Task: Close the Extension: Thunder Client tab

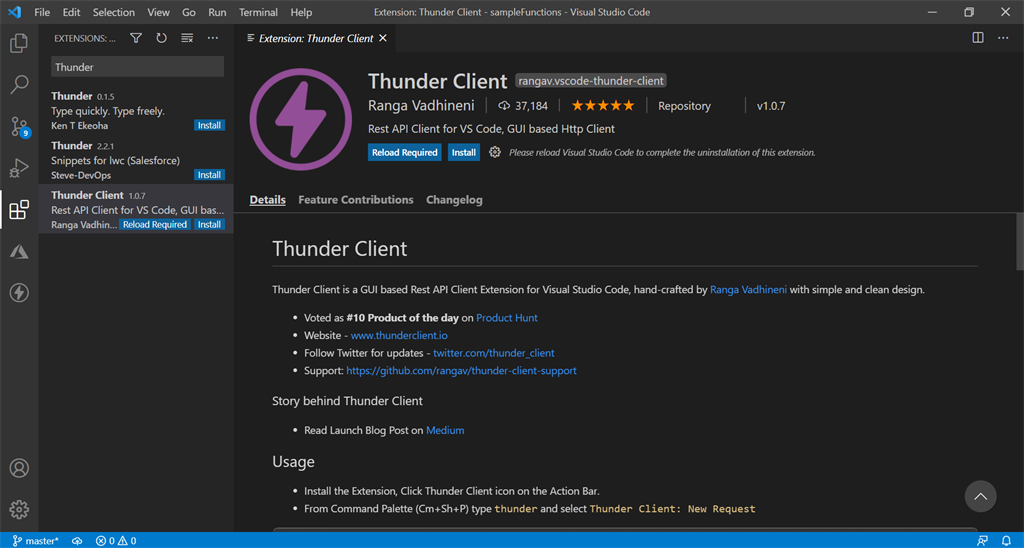Action: pyautogui.click(x=383, y=39)
